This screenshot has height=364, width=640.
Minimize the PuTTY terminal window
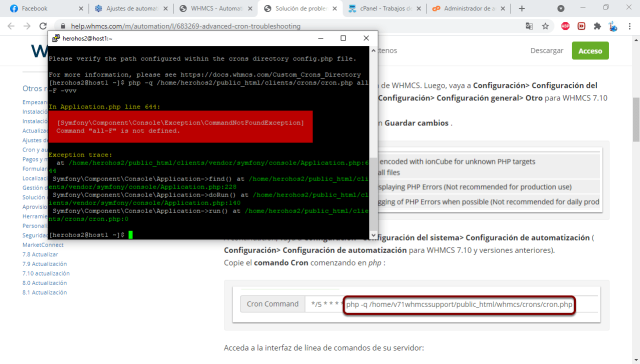[320, 38]
